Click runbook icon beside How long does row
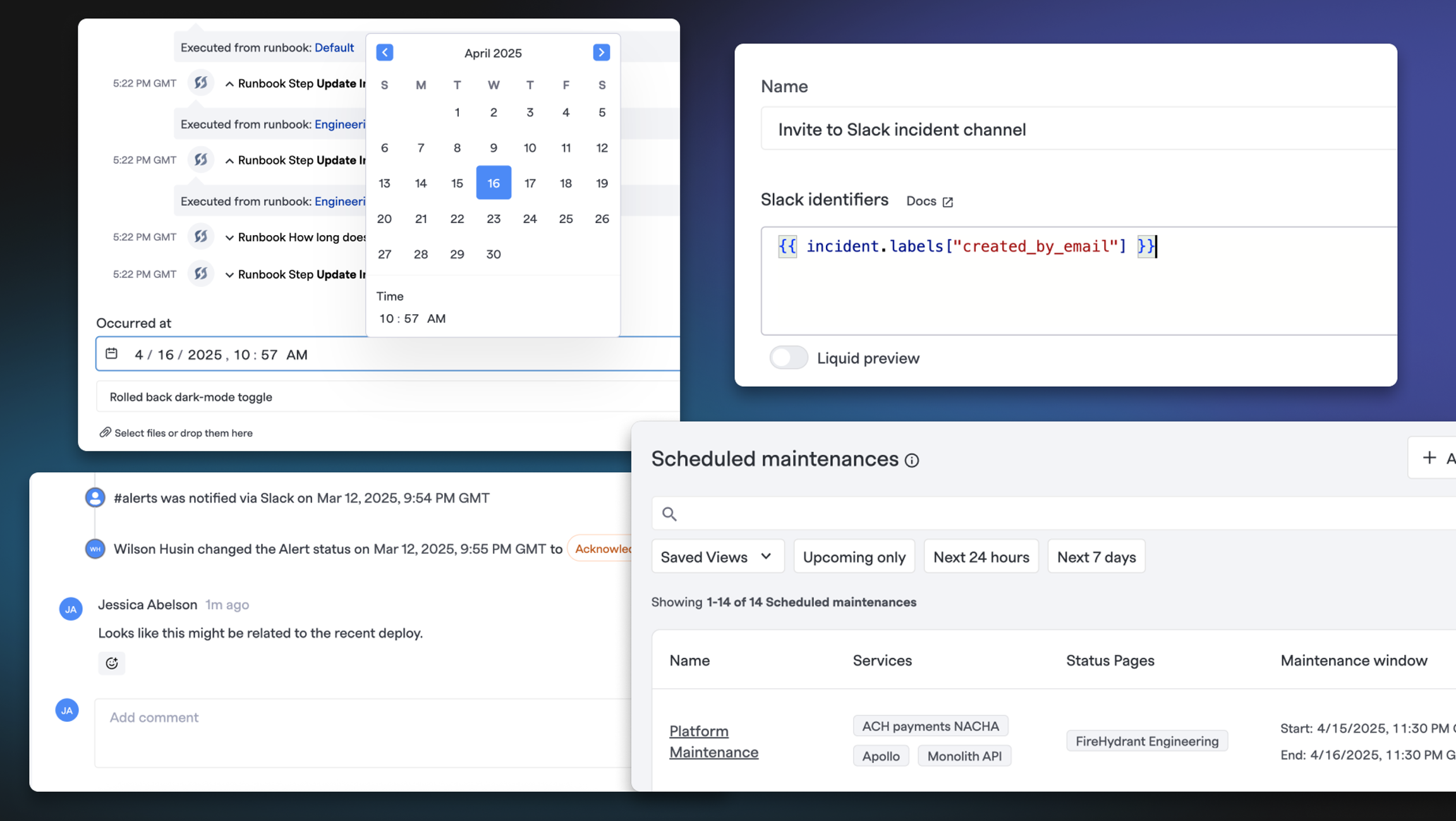 201,236
